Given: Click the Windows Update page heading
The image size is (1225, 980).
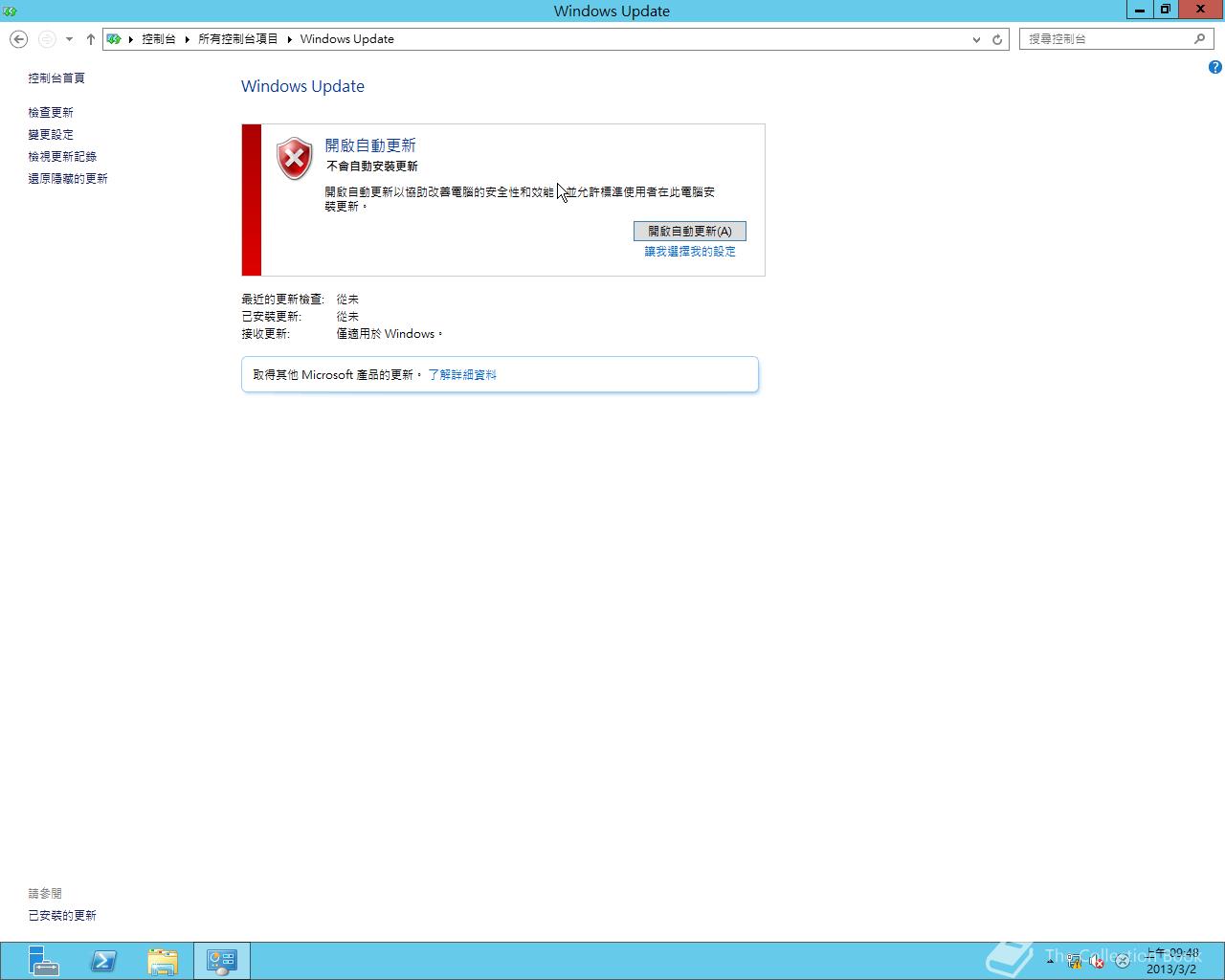Looking at the screenshot, I should click(302, 86).
